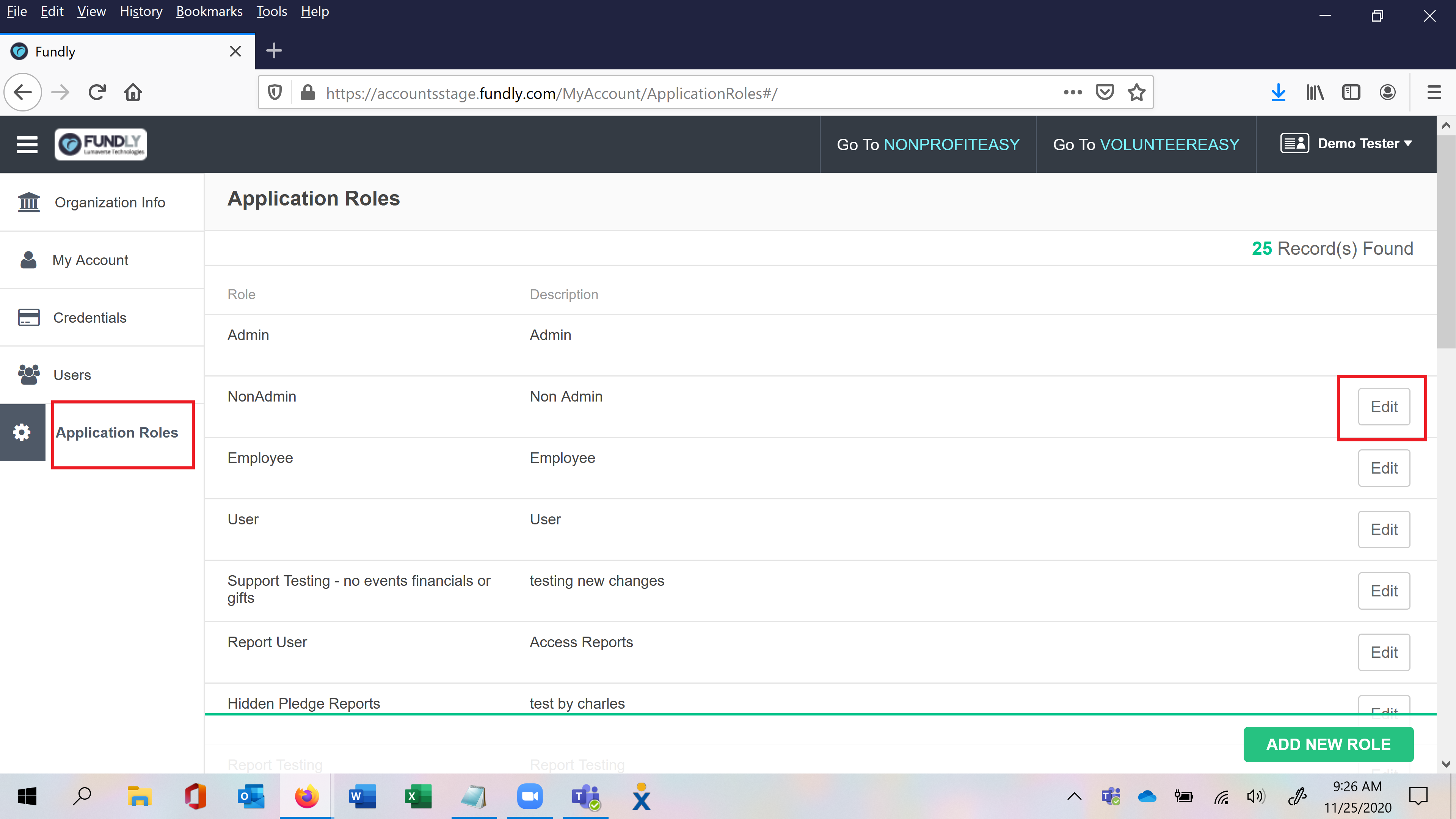
Task: Click the Fundly logo
Action: pos(100,144)
